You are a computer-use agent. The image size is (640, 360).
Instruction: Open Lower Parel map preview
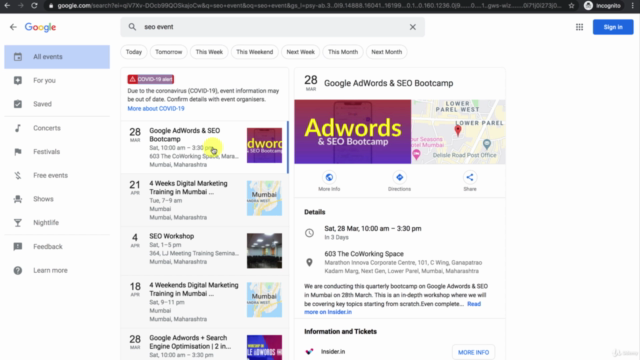458,132
